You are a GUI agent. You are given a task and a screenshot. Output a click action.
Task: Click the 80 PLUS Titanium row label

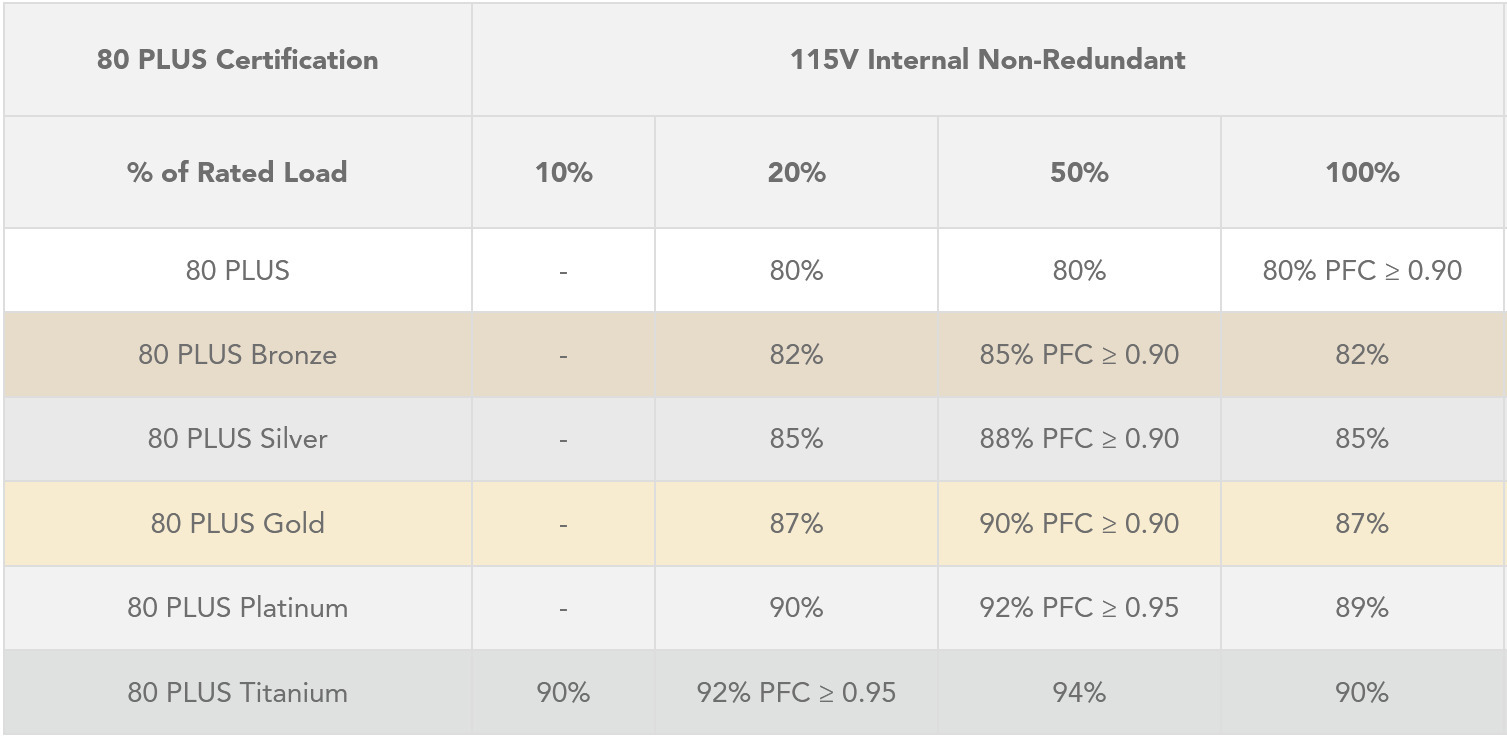[238, 692]
